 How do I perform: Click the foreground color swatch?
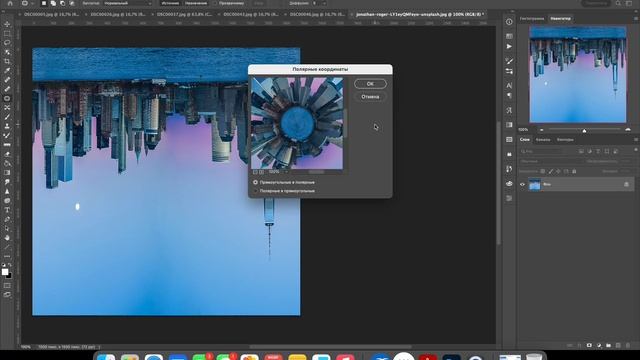pyautogui.click(x=4, y=272)
